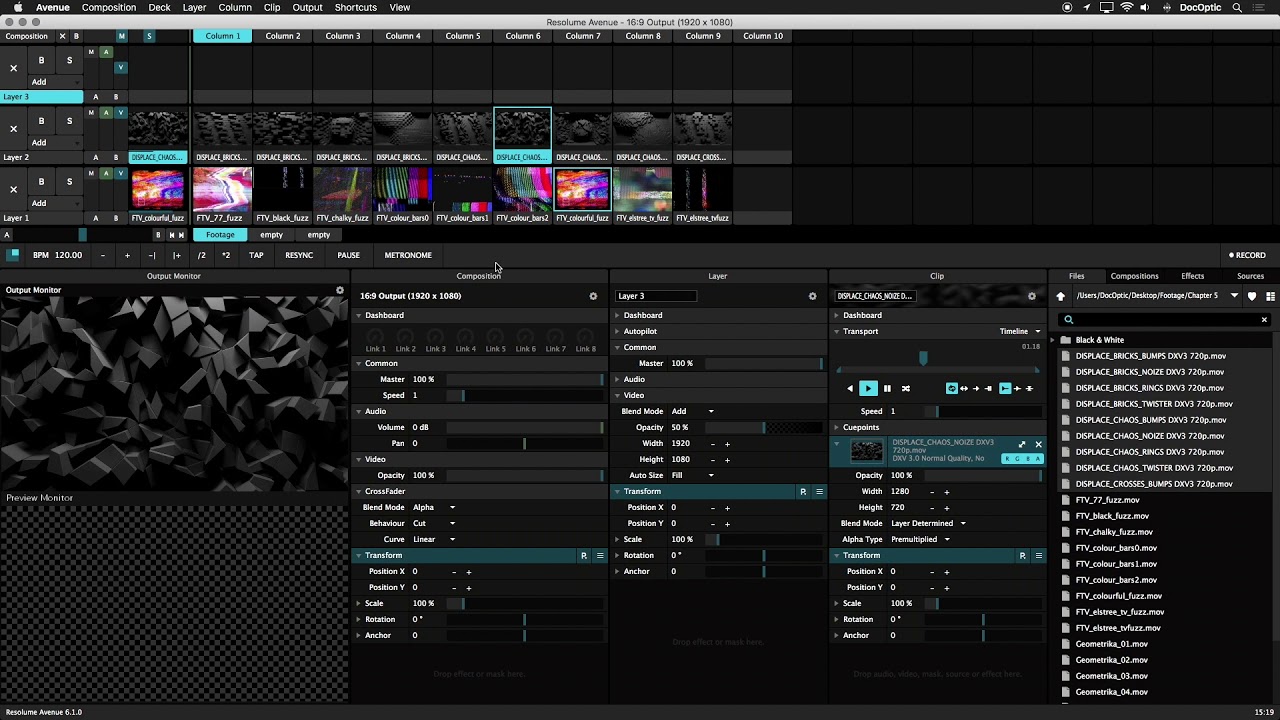
Task: Trigger the next deck column arrow
Action: [x=181, y=235]
